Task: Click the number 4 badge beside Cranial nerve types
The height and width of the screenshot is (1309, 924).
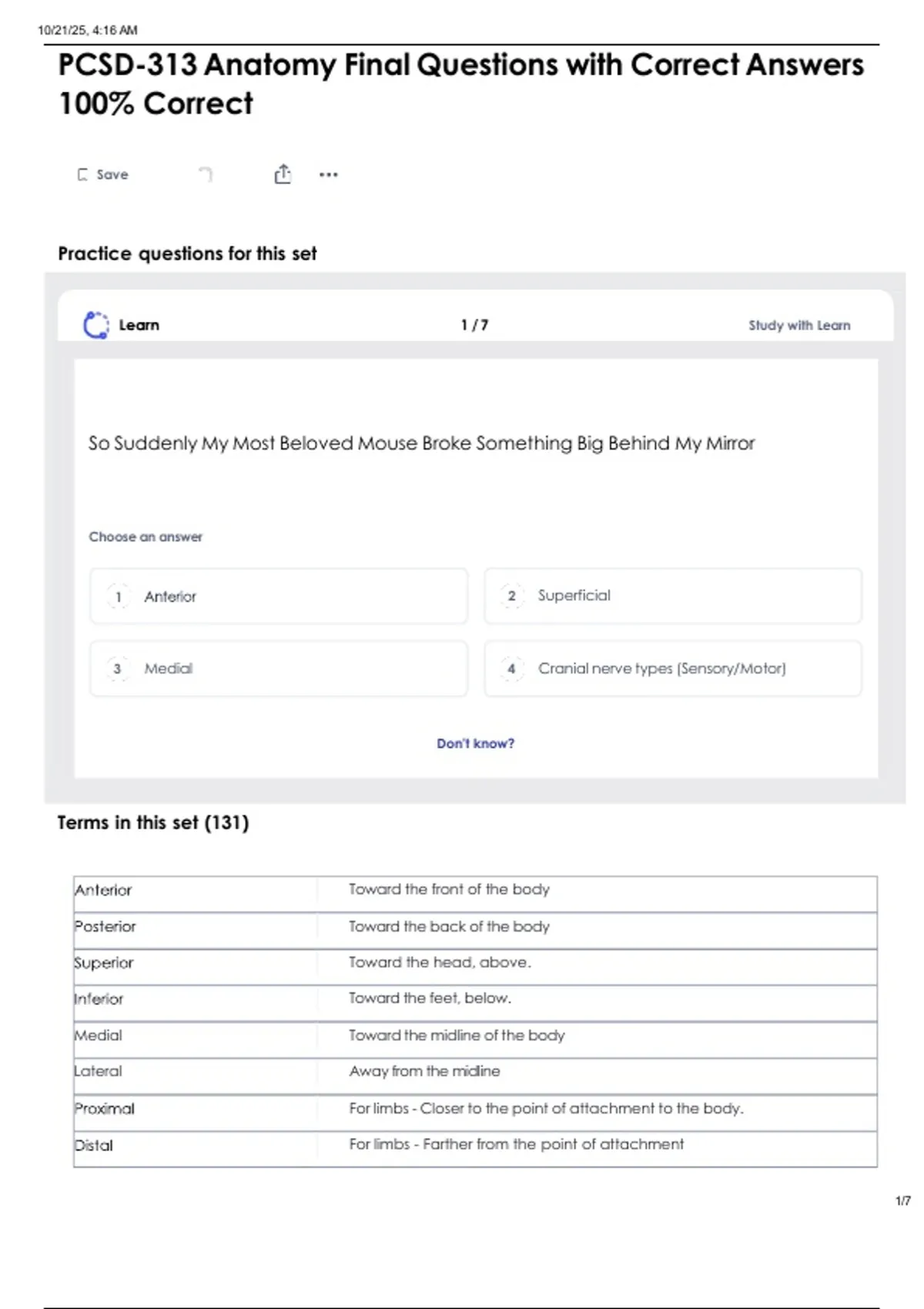Action: click(x=511, y=668)
